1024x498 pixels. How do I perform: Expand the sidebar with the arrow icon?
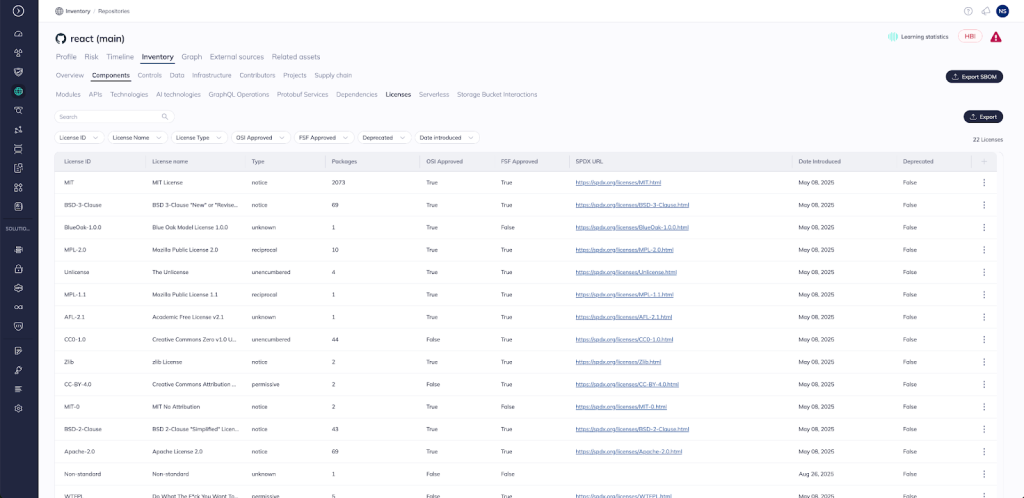pyautogui.click(x=18, y=11)
